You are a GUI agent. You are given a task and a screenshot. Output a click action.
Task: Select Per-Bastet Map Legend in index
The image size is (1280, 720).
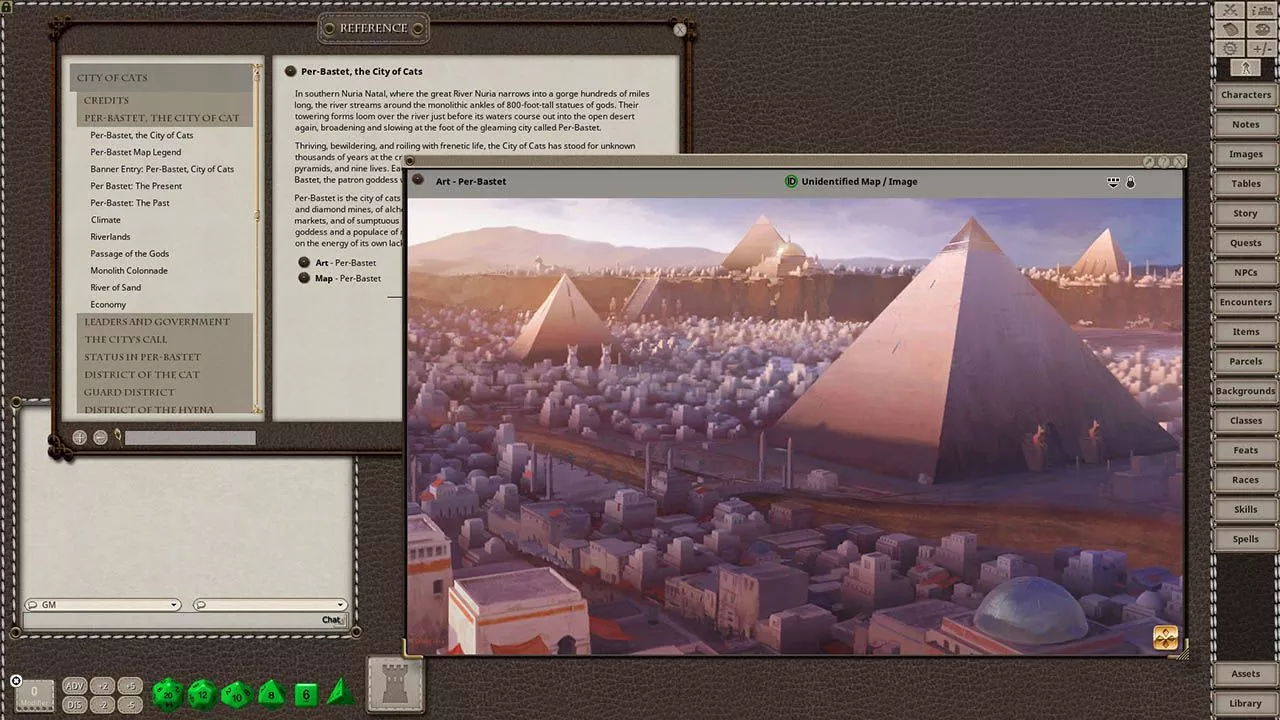click(x=136, y=152)
